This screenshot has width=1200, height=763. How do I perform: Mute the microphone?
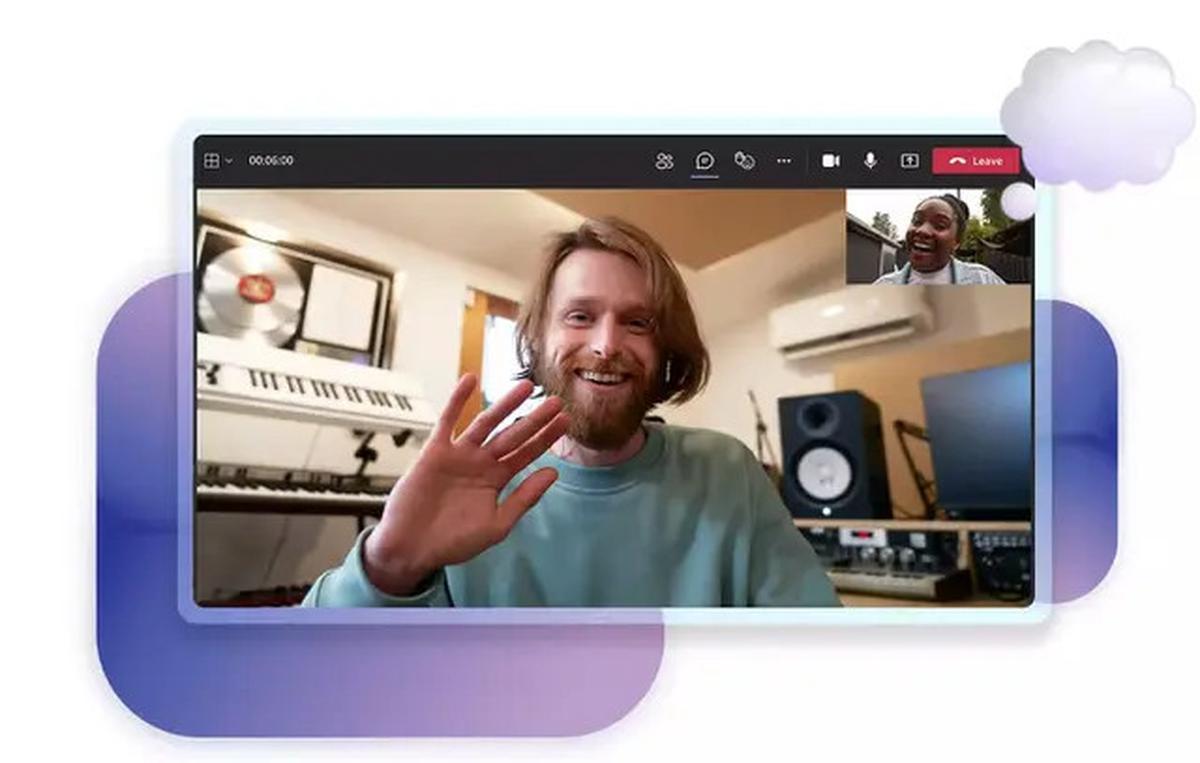pyautogui.click(x=870, y=161)
